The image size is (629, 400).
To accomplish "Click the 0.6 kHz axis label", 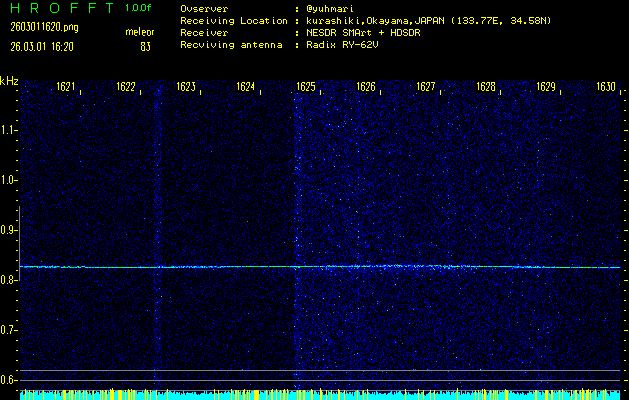I will coord(7,380).
